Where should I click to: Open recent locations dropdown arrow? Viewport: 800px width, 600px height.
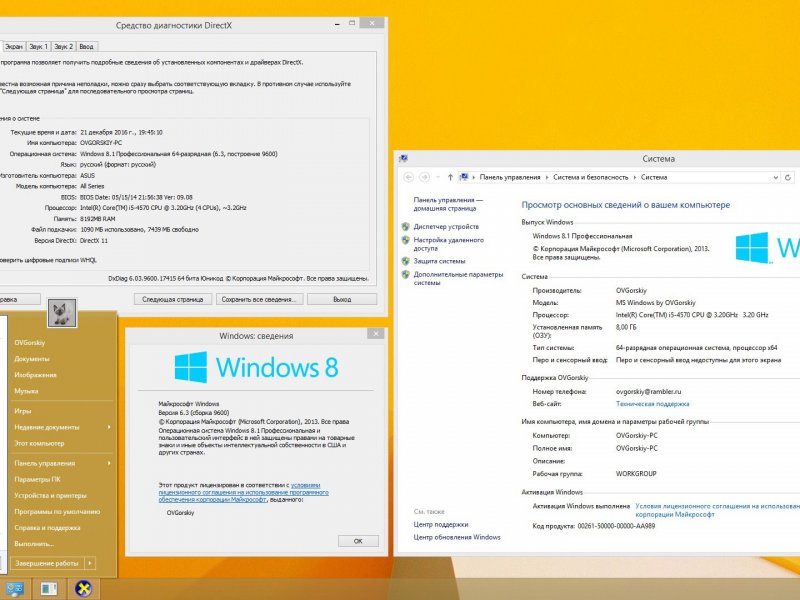(437, 177)
